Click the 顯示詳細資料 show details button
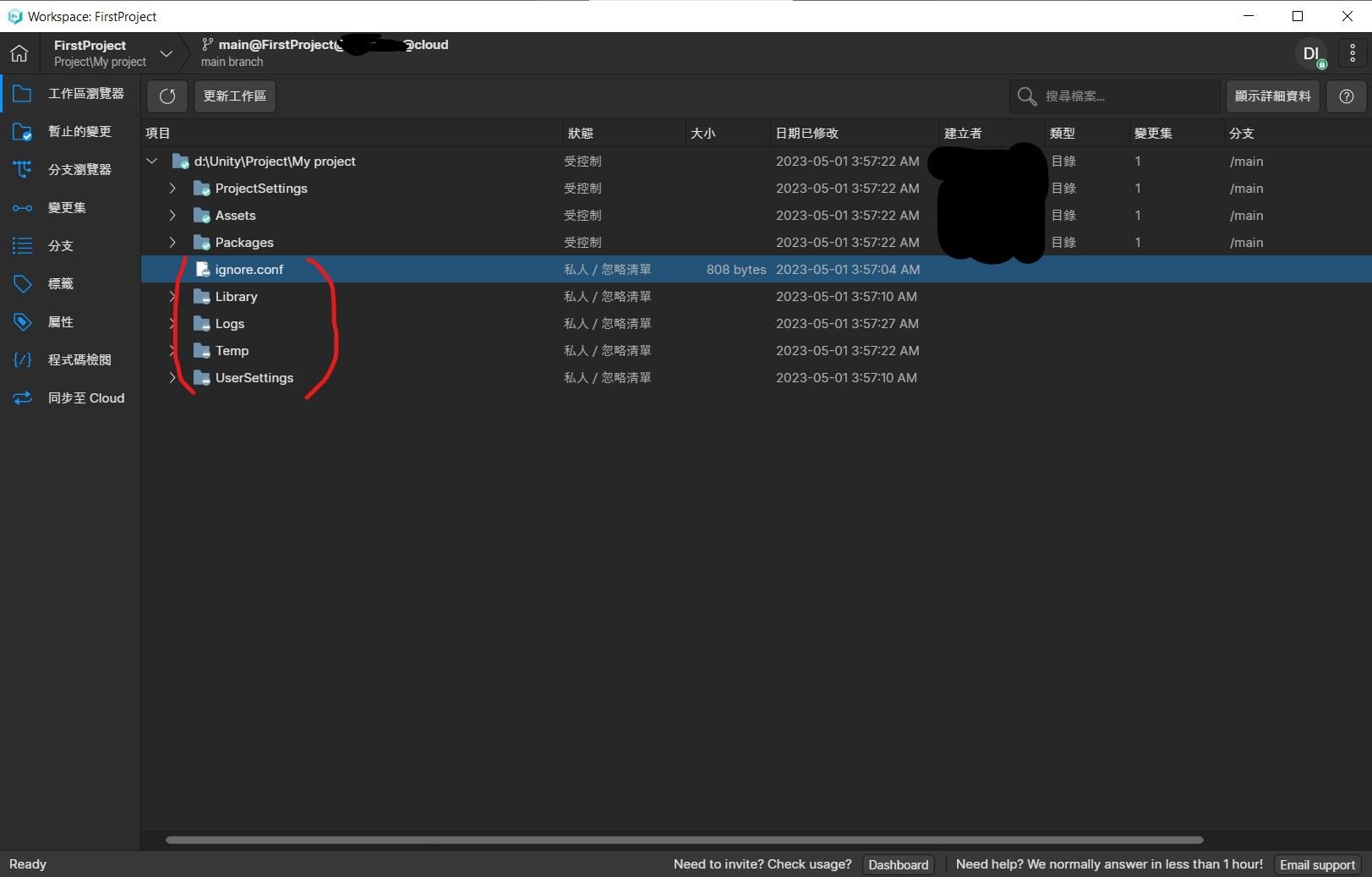 pos(1272,96)
